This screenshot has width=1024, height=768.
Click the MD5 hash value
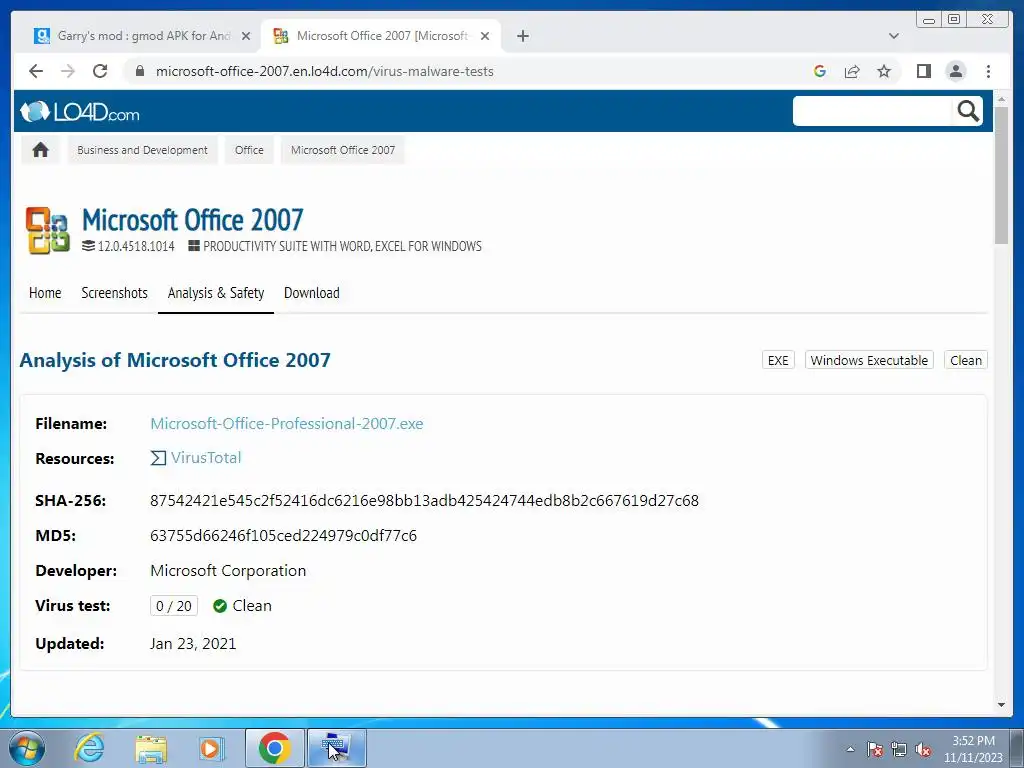click(283, 536)
